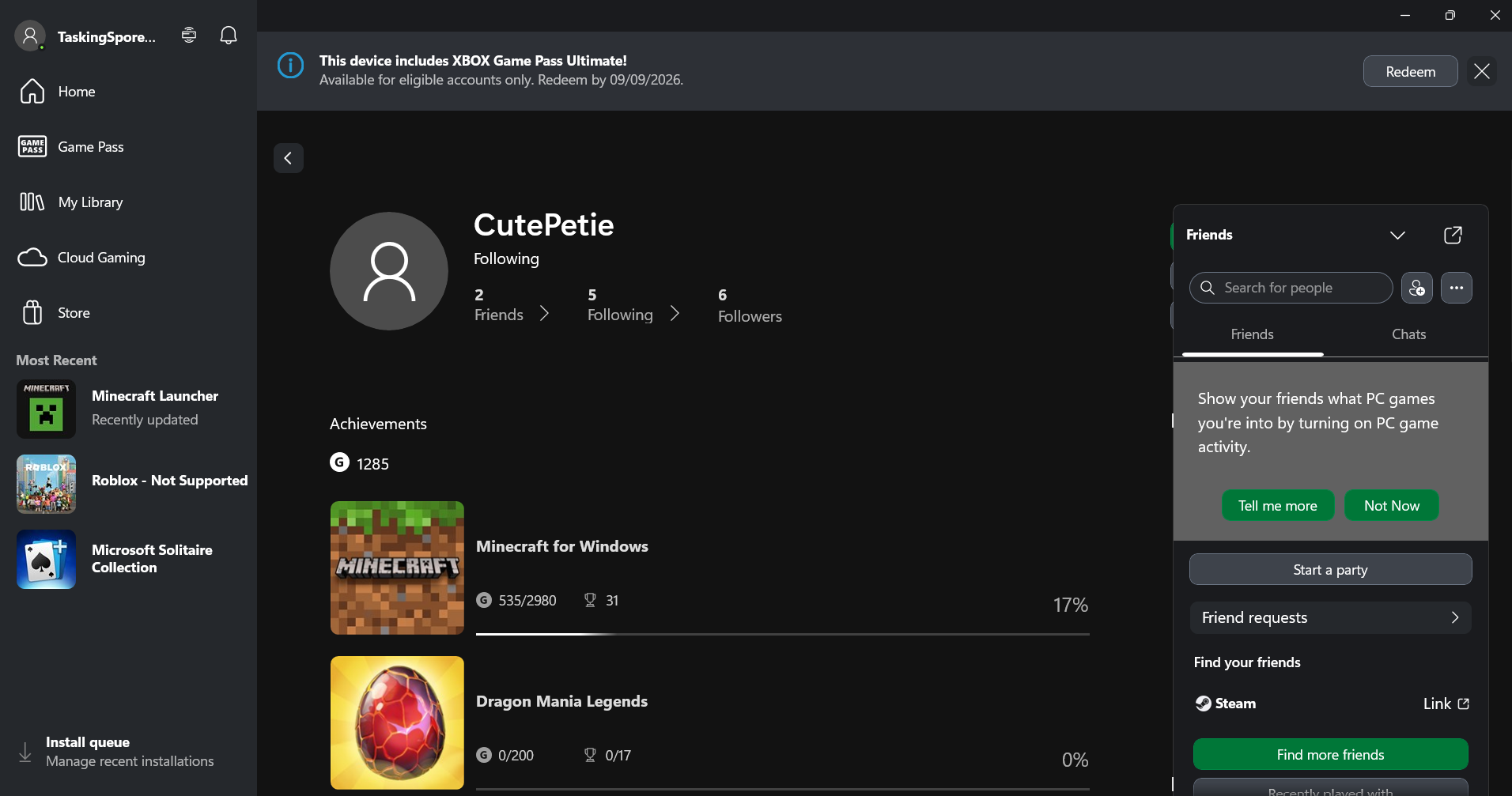
Task: Open Minecraft for Windows artwork
Action: [x=397, y=568]
